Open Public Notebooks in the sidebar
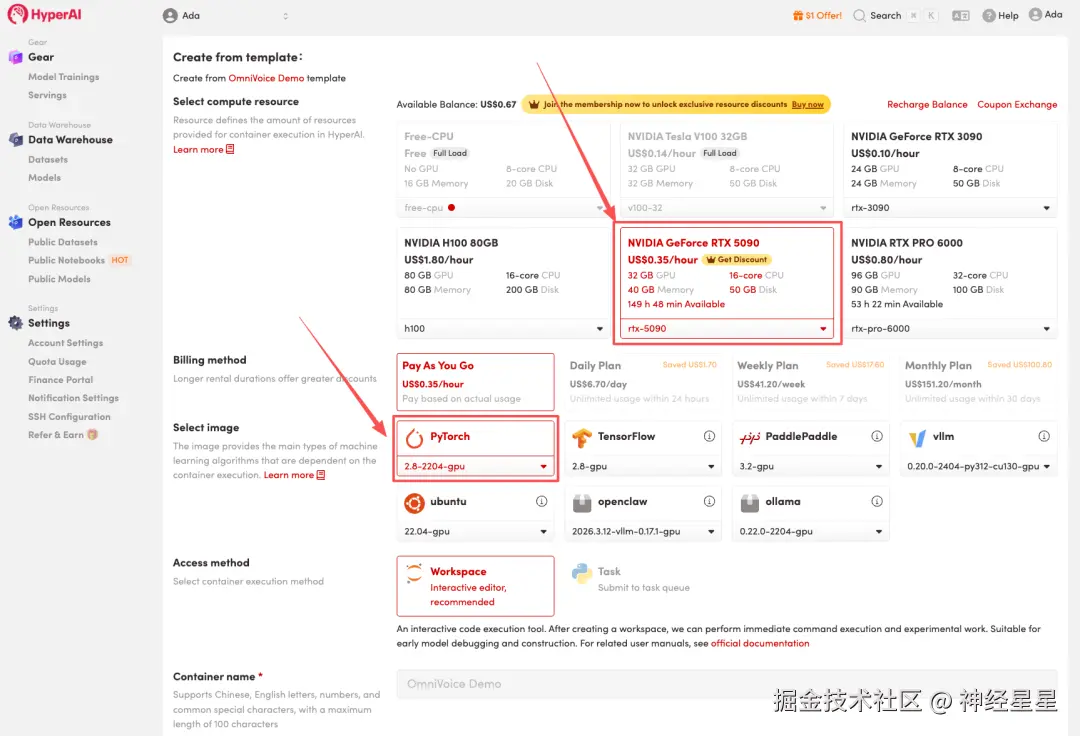The width and height of the screenshot is (1080, 736). coord(66,260)
